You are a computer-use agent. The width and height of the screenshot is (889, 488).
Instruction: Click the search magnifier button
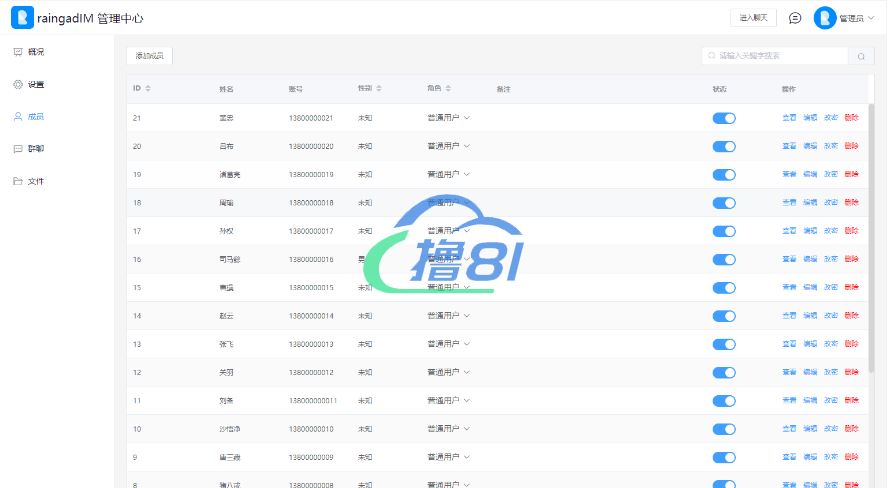(x=861, y=56)
